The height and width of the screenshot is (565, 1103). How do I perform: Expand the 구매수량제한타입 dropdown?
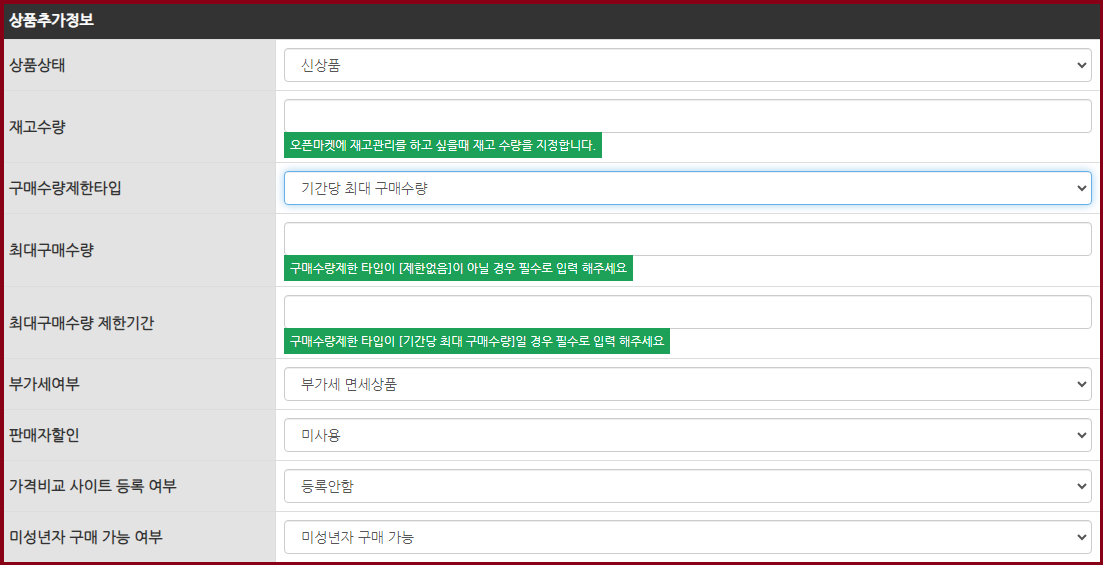(x=687, y=188)
